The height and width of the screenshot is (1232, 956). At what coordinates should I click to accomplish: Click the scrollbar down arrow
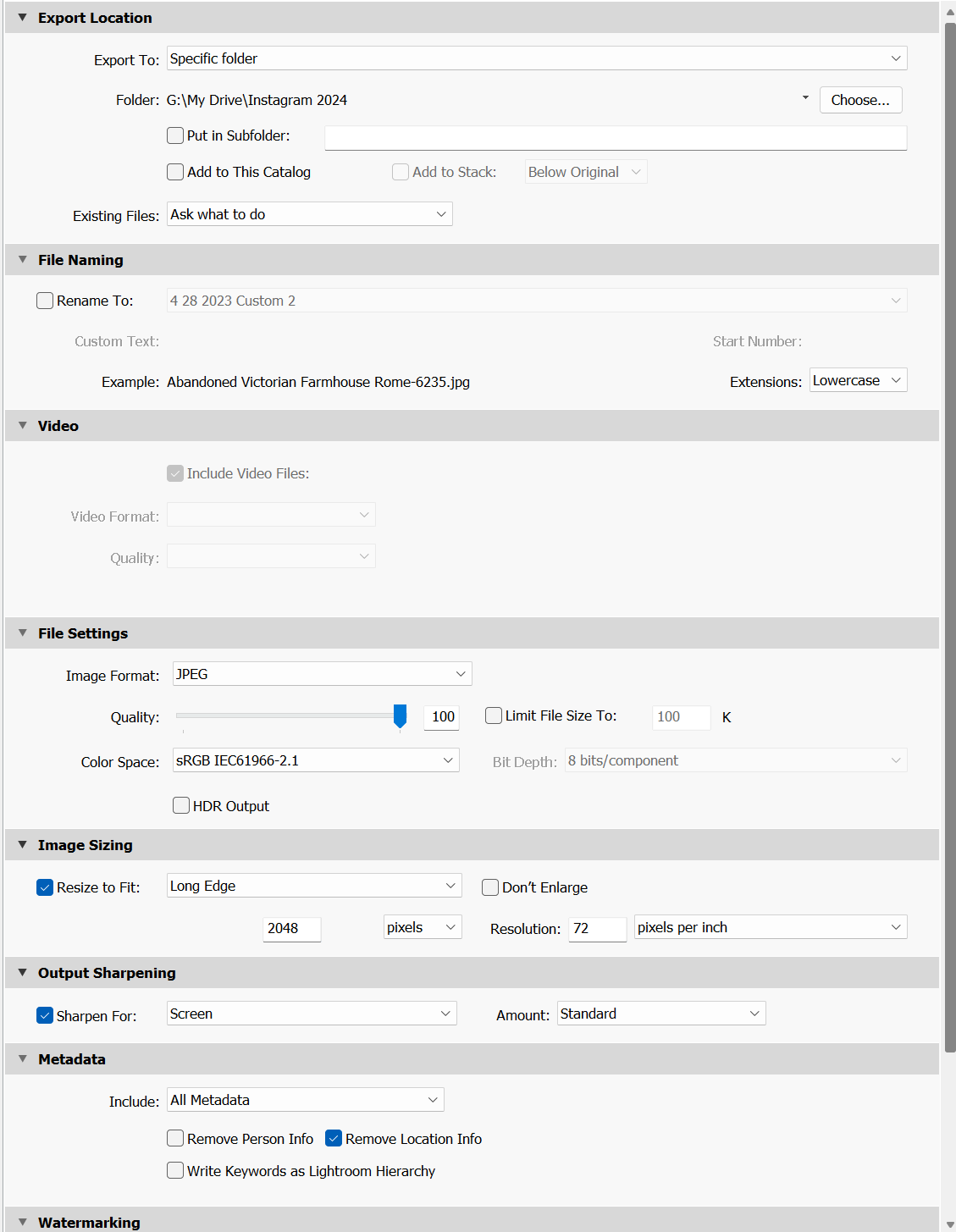pyautogui.click(x=950, y=1224)
